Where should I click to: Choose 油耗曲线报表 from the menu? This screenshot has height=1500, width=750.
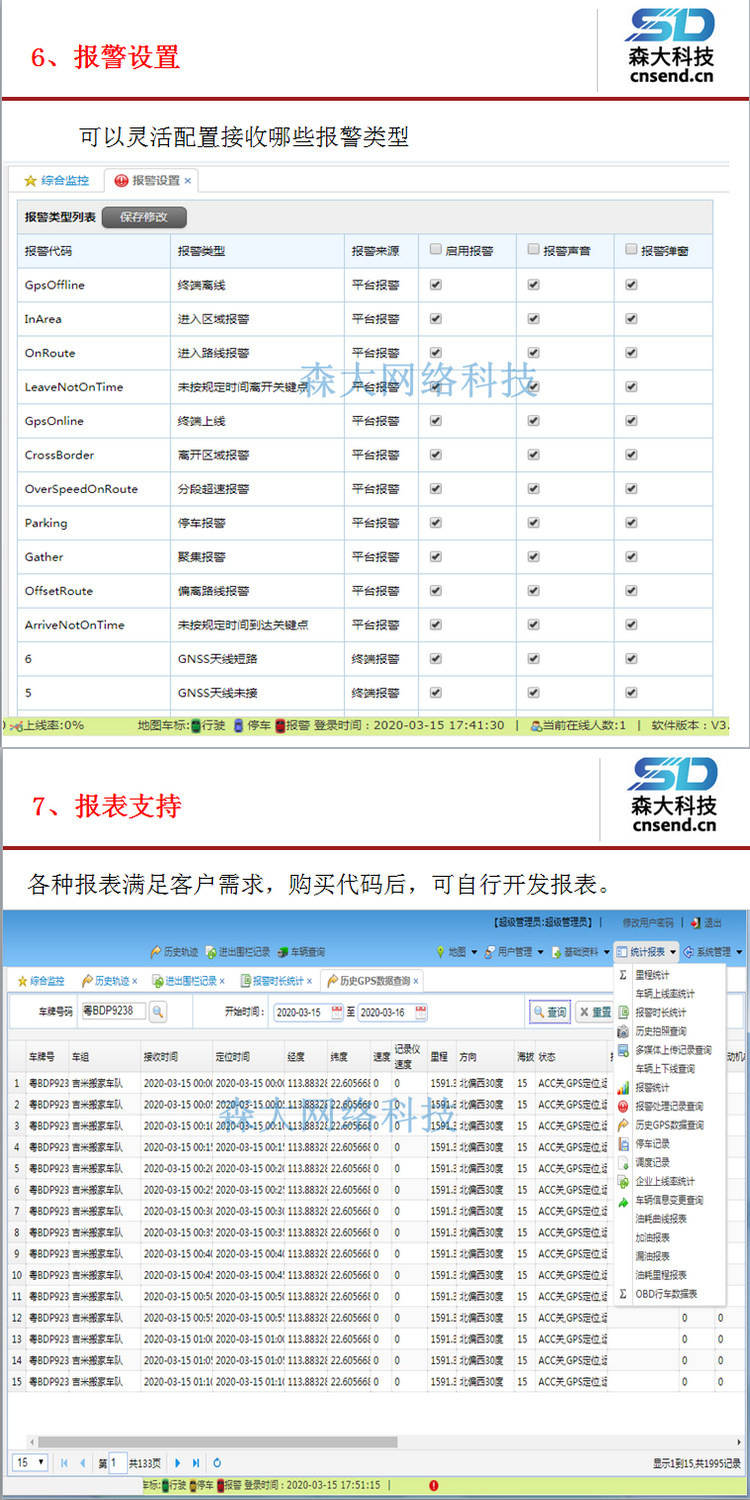point(660,1218)
